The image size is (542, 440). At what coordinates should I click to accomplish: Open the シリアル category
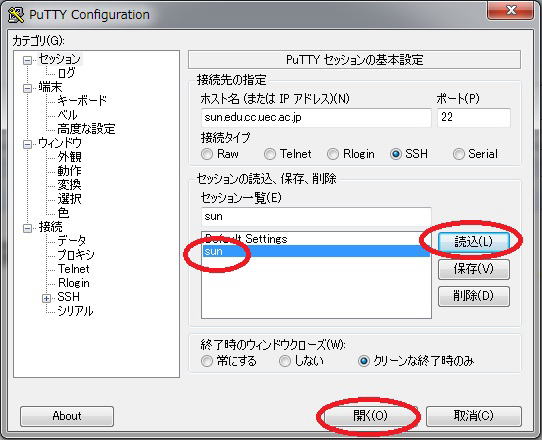pos(75,311)
